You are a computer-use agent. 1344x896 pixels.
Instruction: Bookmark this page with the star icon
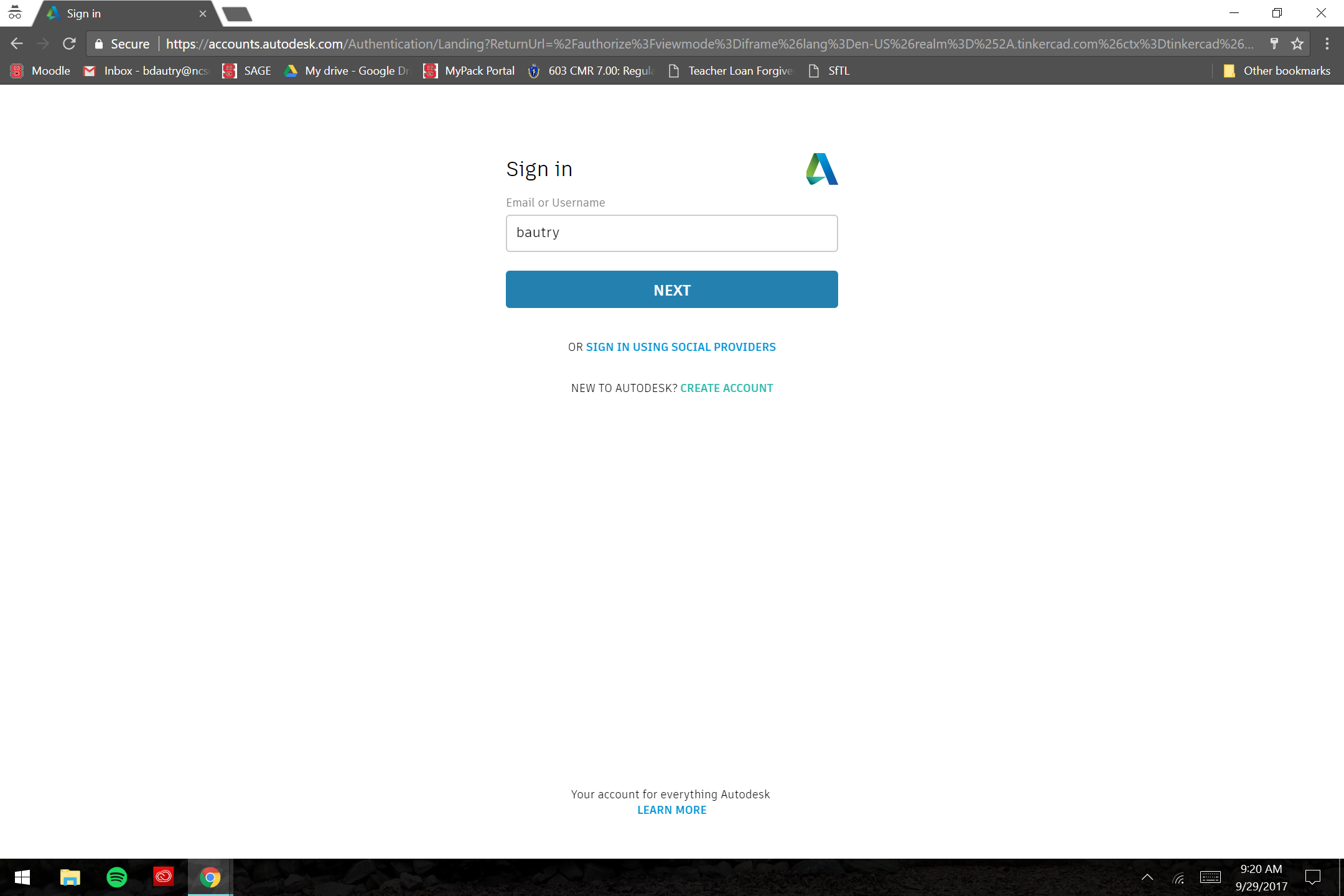pos(1297,44)
